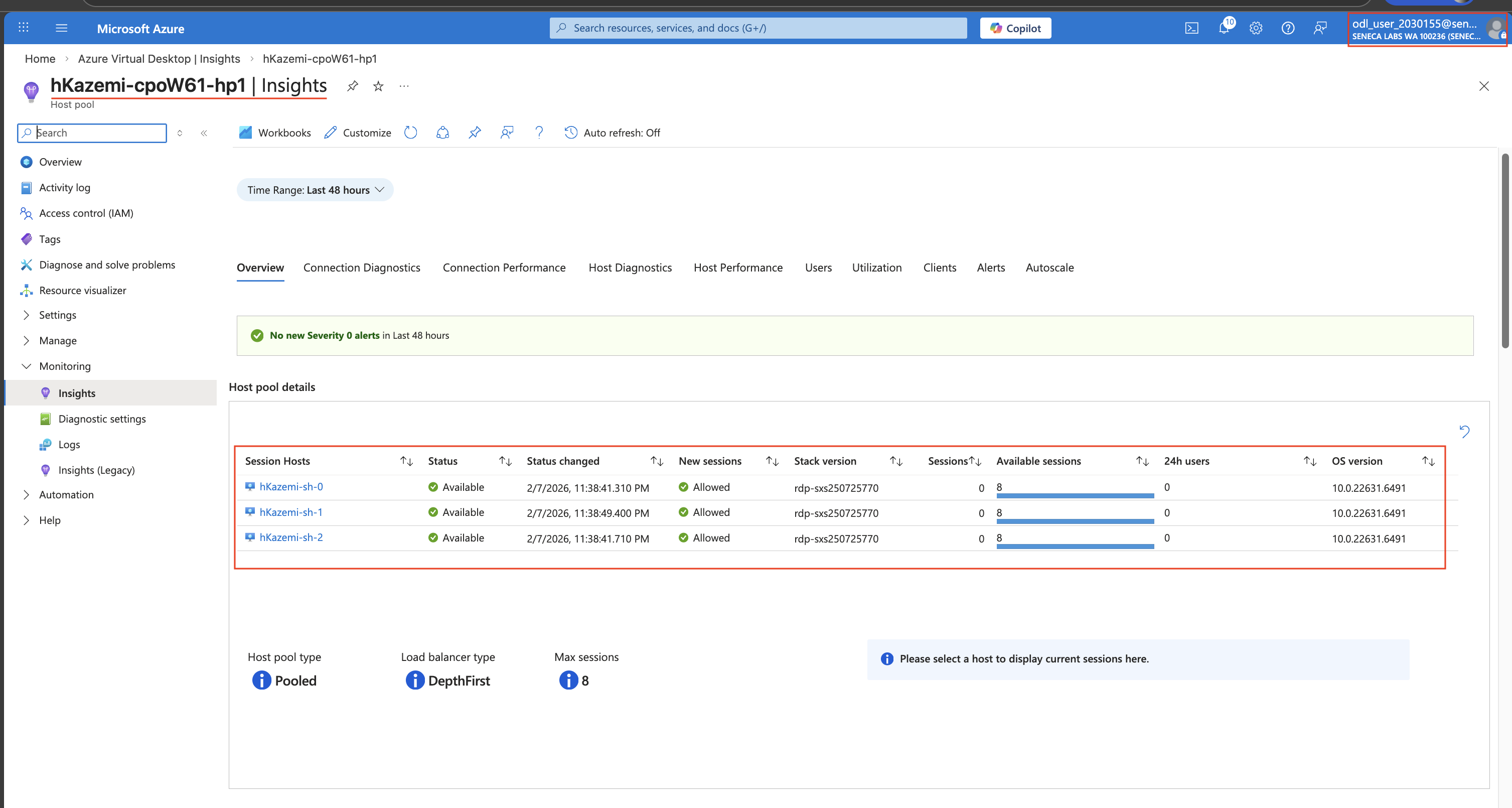Open portal settings gear
Image resolution: width=1512 pixels, height=808 pixels.
coord(1256,28)
